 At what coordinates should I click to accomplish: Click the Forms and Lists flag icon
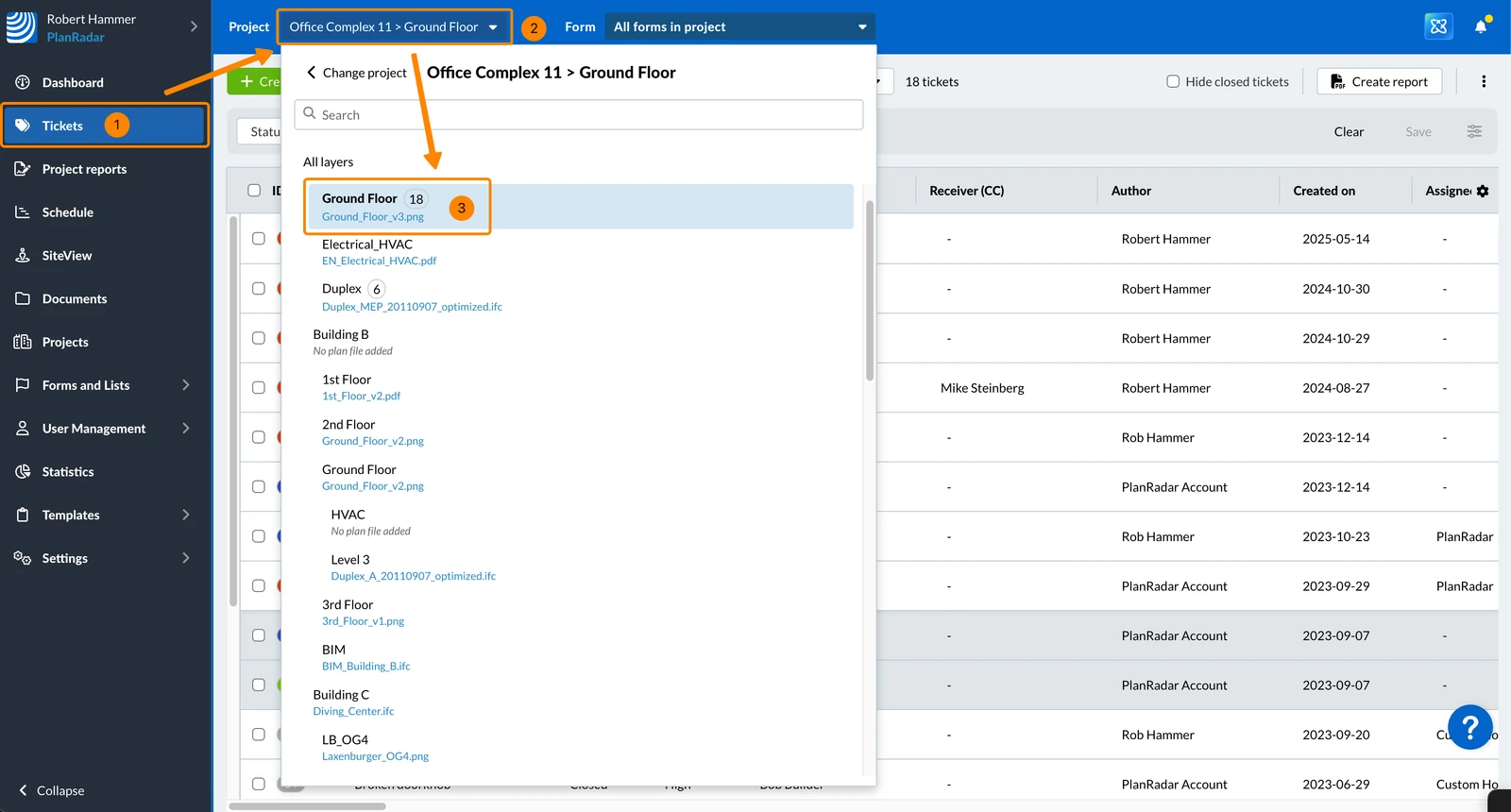pos(23,385)
